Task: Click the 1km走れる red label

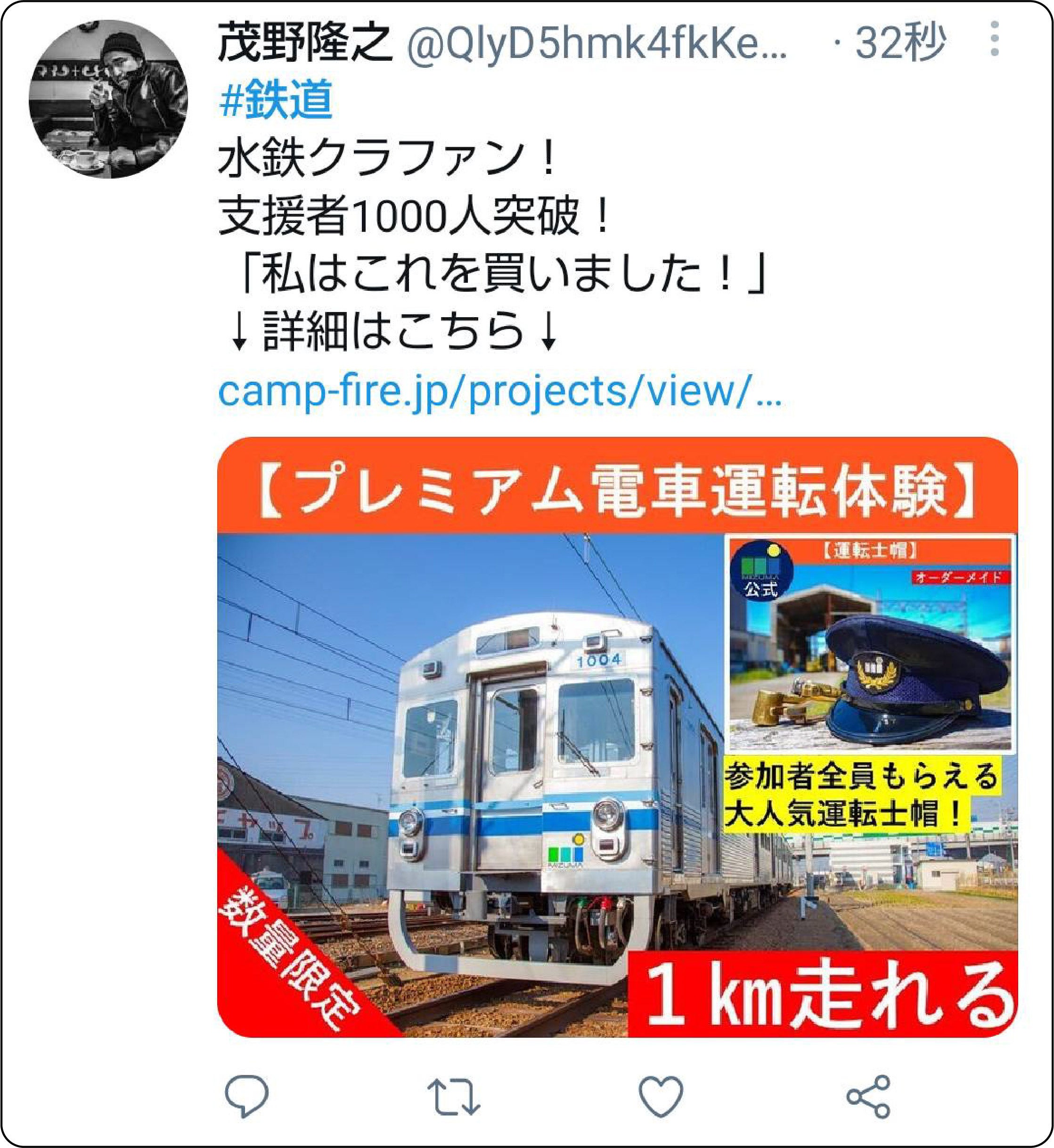Action: [x=823, y=993]
